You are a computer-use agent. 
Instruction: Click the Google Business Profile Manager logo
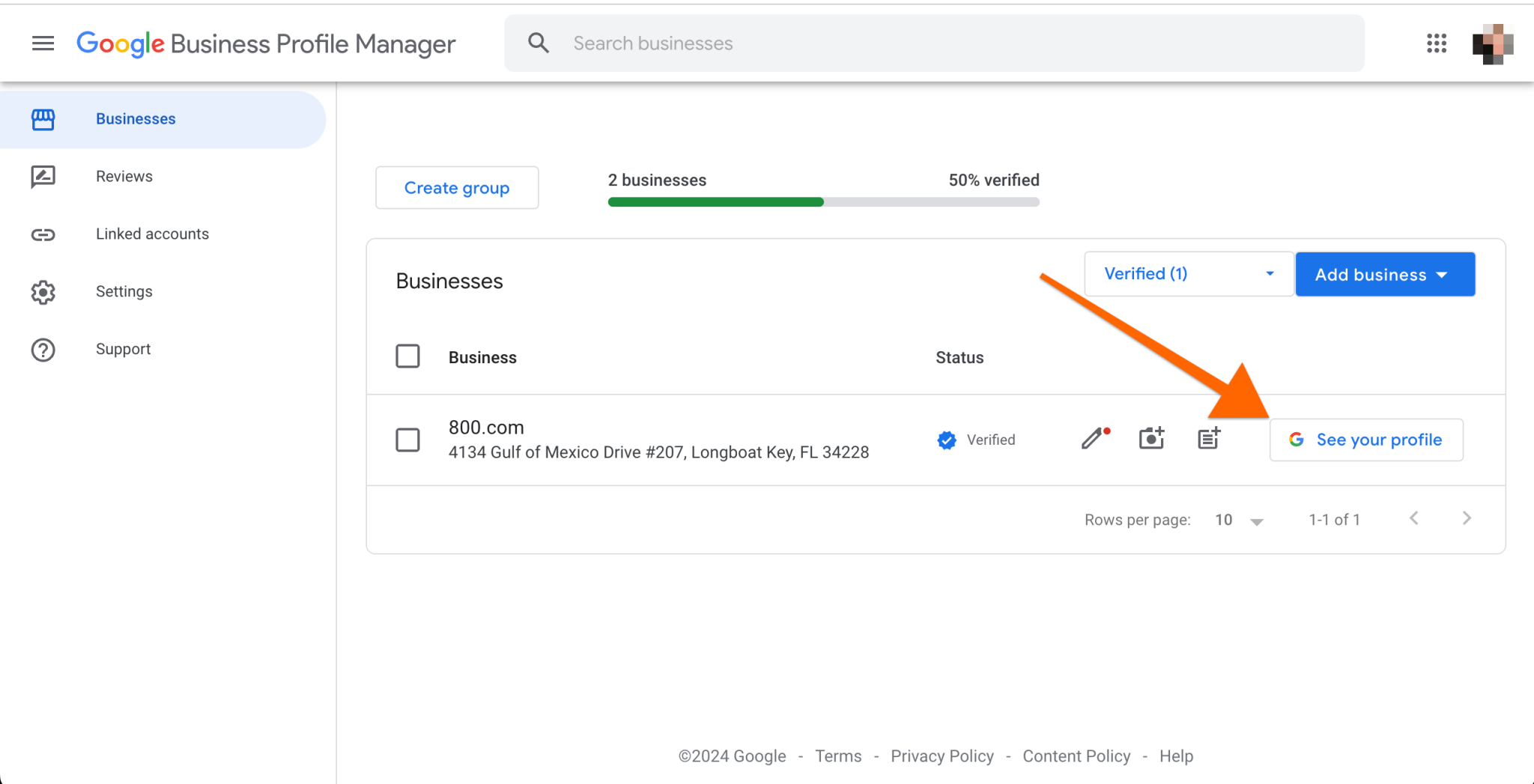coord(266,44)
